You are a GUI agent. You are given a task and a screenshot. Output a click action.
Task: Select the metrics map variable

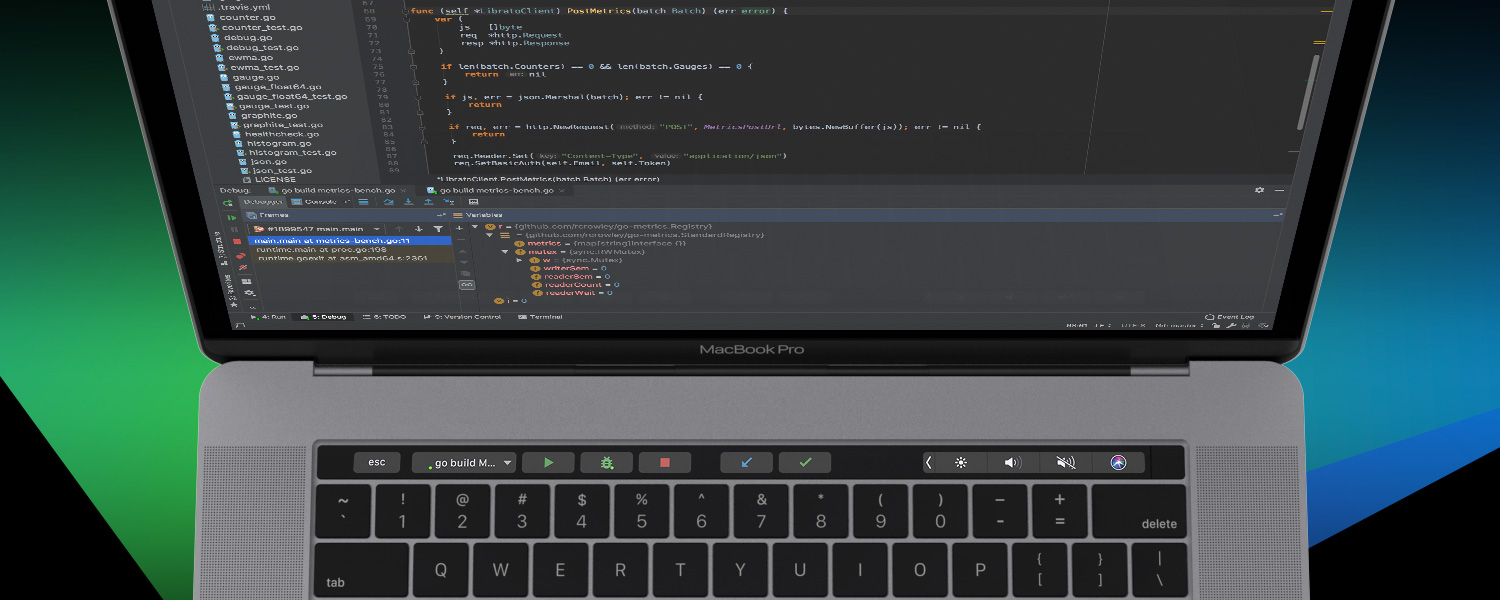[600, 243]
